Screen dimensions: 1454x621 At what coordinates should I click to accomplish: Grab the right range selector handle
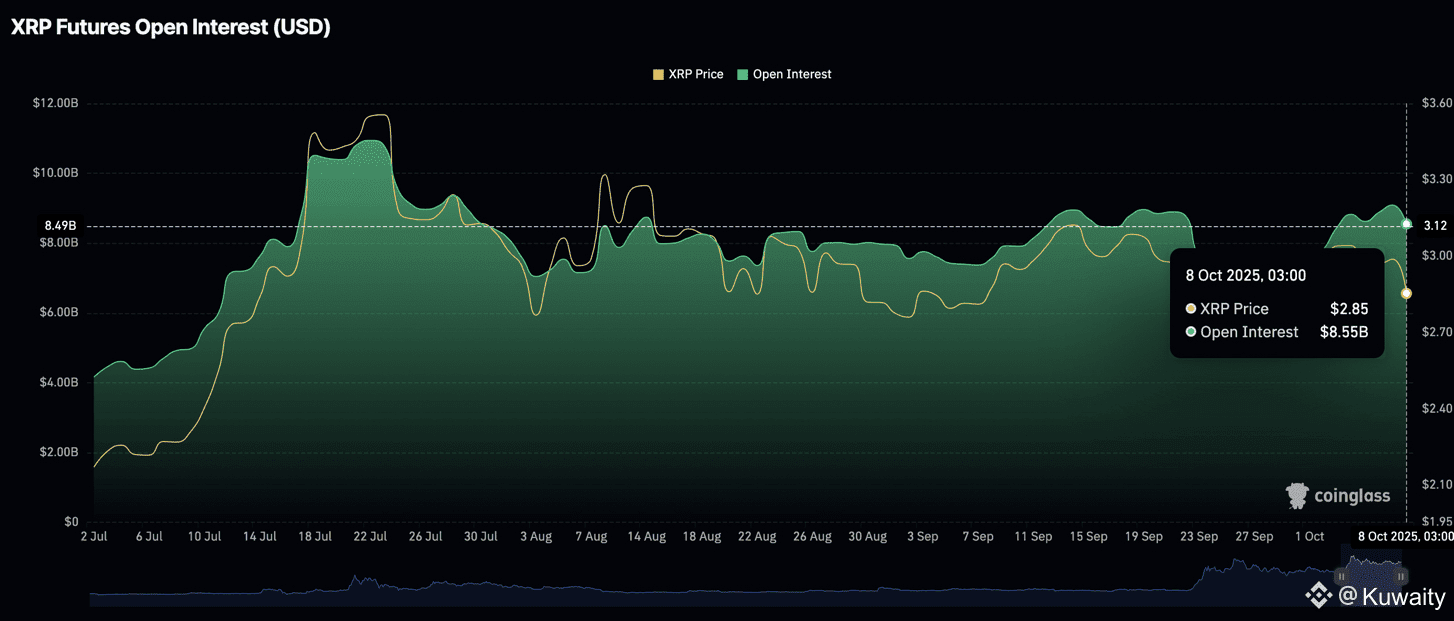coord(1401,577)
